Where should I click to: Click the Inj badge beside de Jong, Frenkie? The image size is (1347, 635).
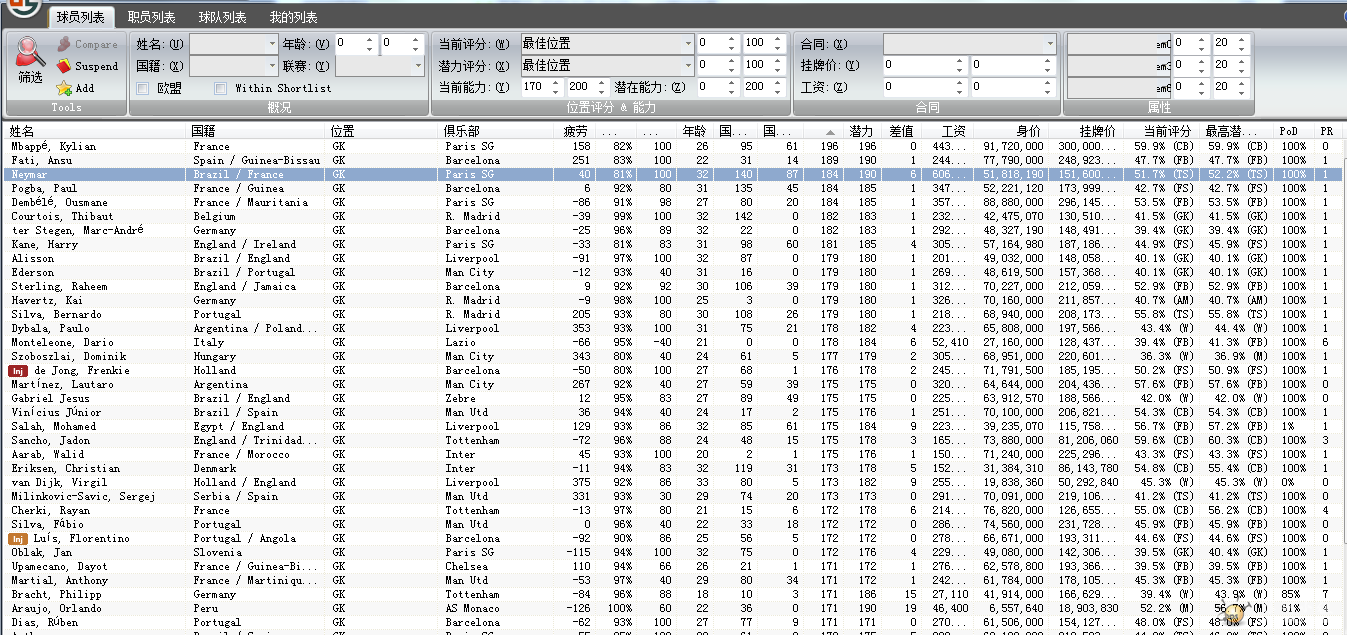[x=18, y=370]
